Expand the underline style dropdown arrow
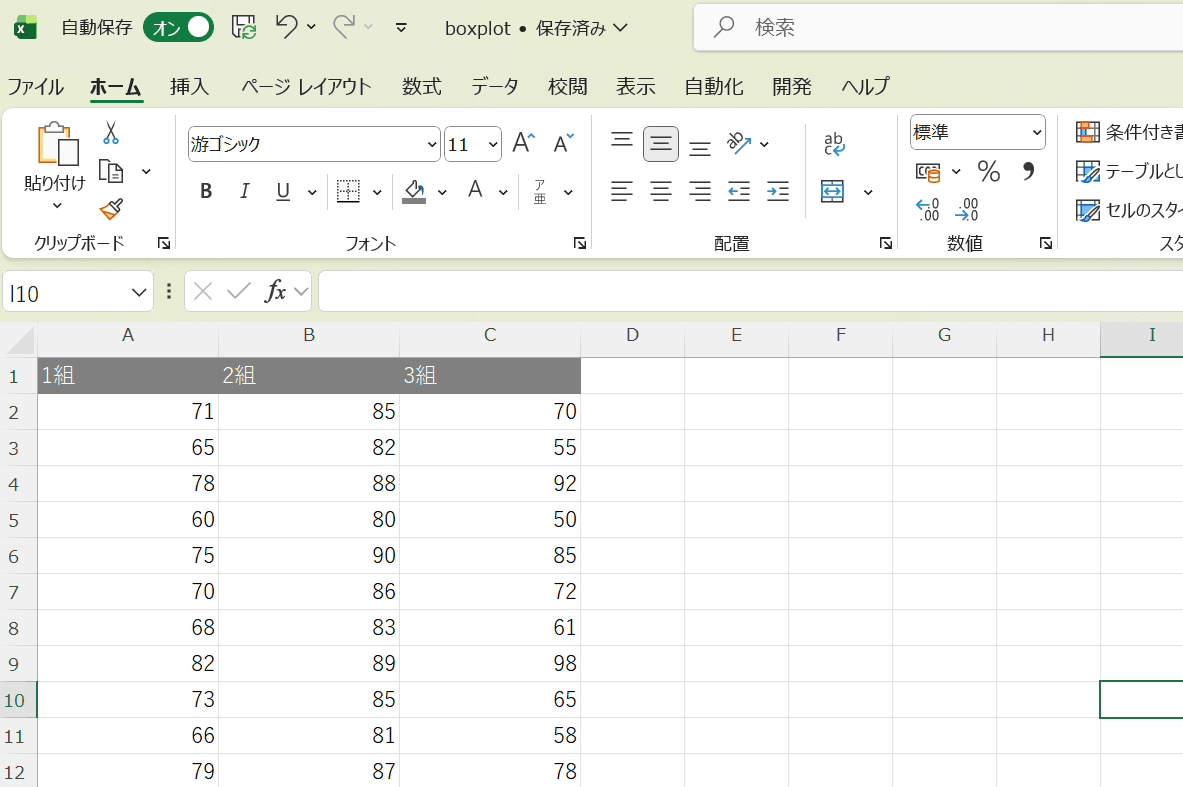 (x=310, y=191)
